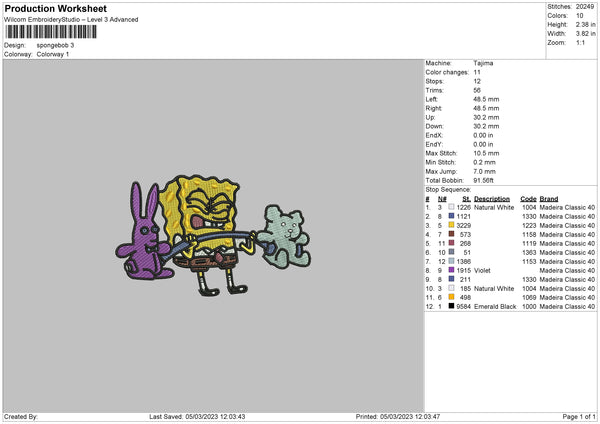Screen dimensions: 600x424
Task: Click the Min Stitch value '0.2 mm'
Action: [484, 162]
